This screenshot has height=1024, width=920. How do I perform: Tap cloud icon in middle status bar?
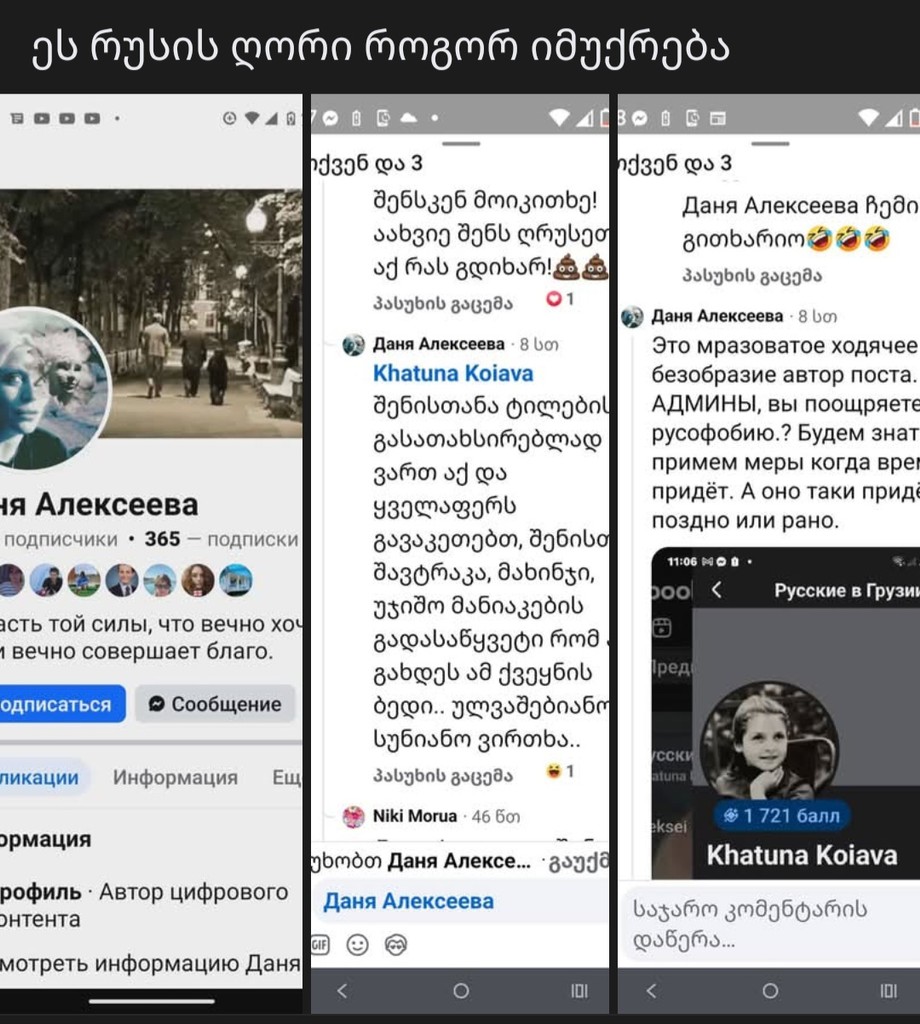pos(408,118)
